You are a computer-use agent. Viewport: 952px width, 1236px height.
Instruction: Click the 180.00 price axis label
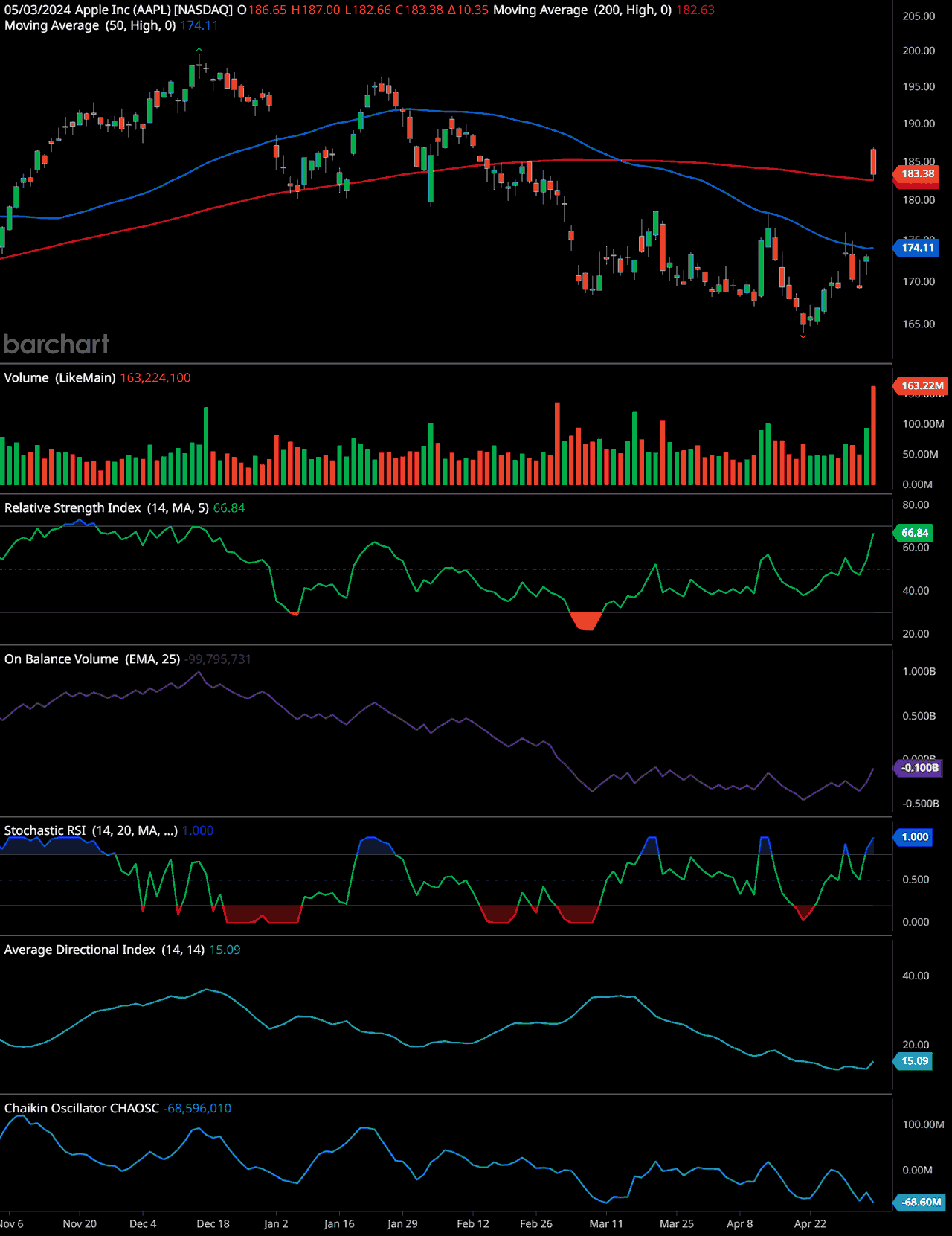click(x=919, y=199)
